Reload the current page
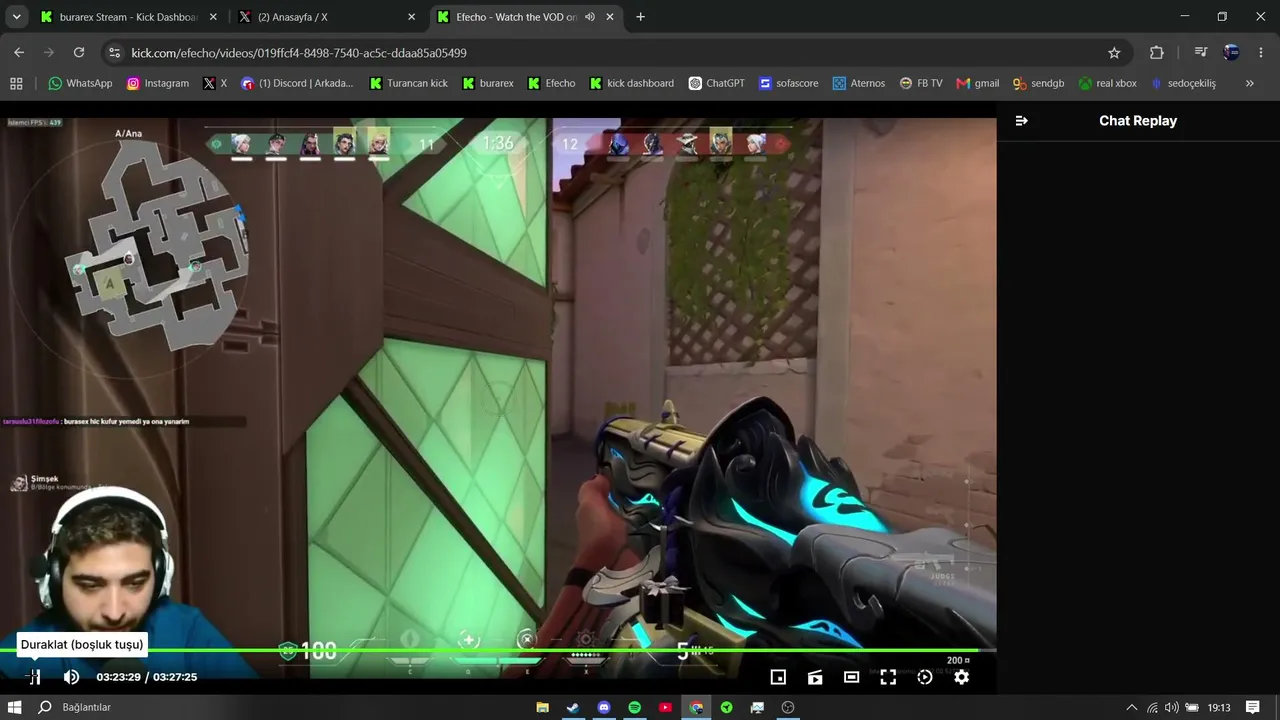1280x720 pixels. coord(79,53)
